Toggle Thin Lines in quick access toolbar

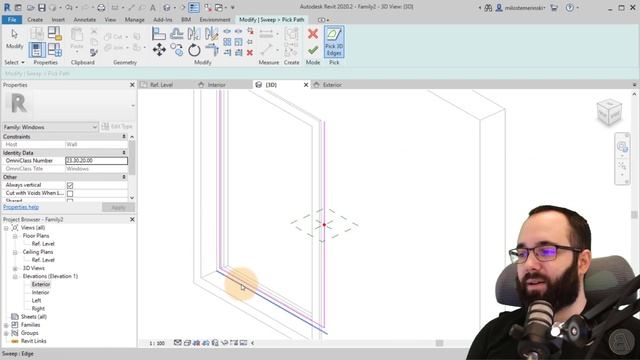coord(194,7)
